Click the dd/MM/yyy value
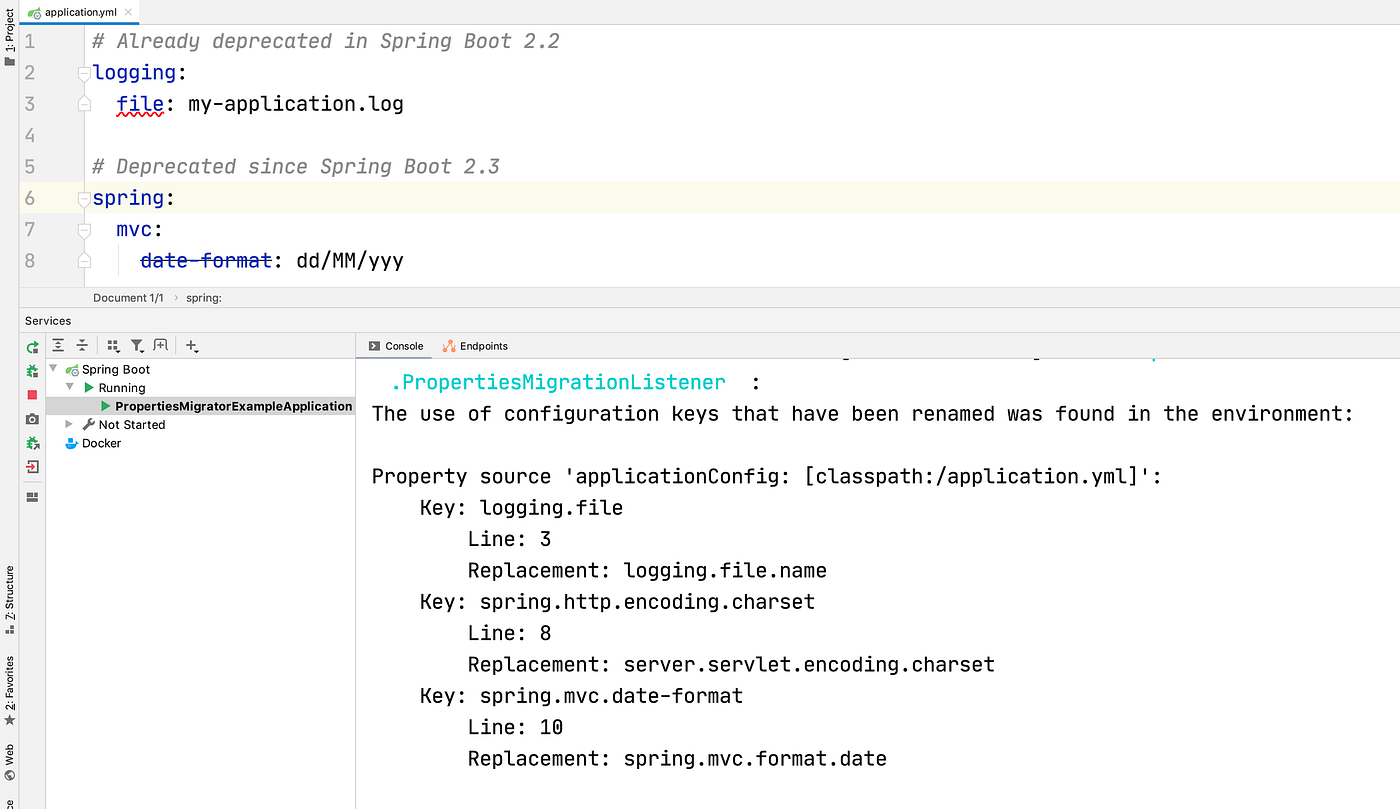Image resolution: width=1400 pixels, height=809 pixels. [x=350, y=261]
